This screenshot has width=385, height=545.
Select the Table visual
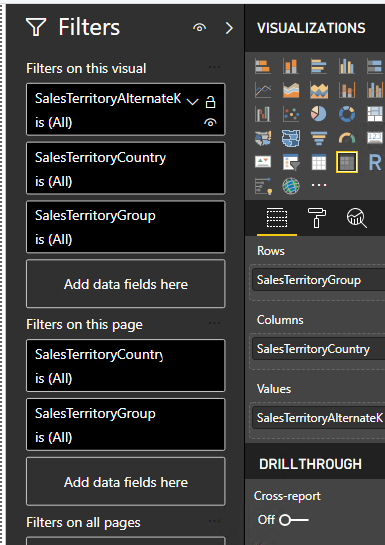[x=319, y=162]
